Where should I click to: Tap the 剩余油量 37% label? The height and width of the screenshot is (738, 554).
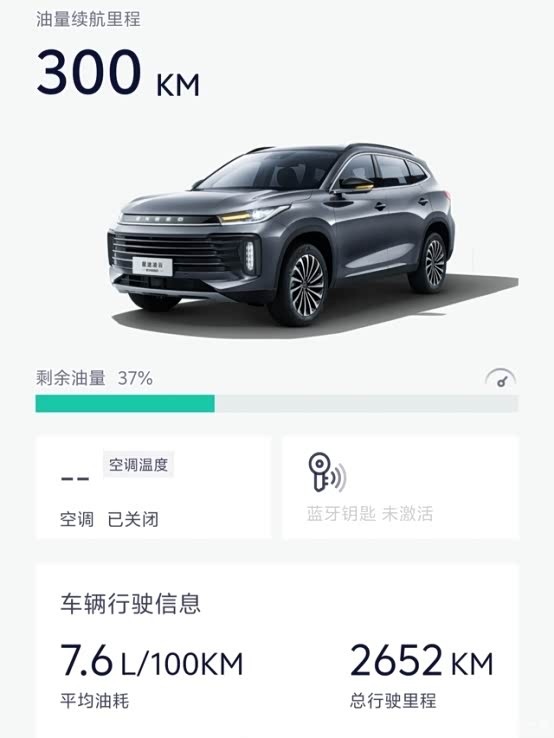pos(94,378)
